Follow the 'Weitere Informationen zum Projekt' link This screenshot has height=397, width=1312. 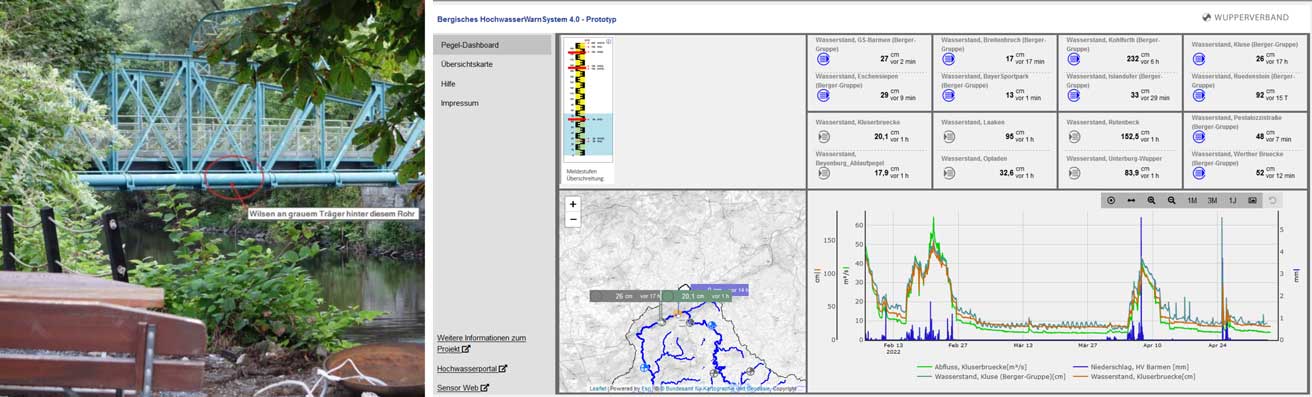(481, 343)
